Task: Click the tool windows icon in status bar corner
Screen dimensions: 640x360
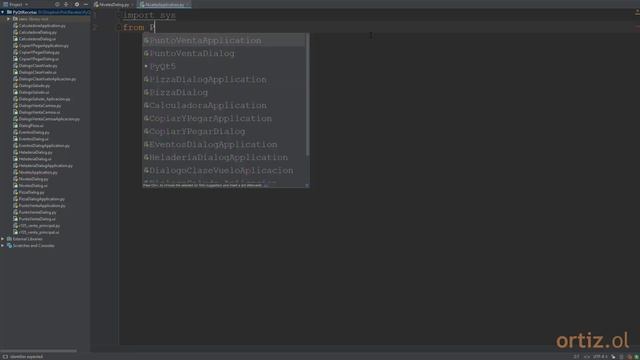Action: 5,356
